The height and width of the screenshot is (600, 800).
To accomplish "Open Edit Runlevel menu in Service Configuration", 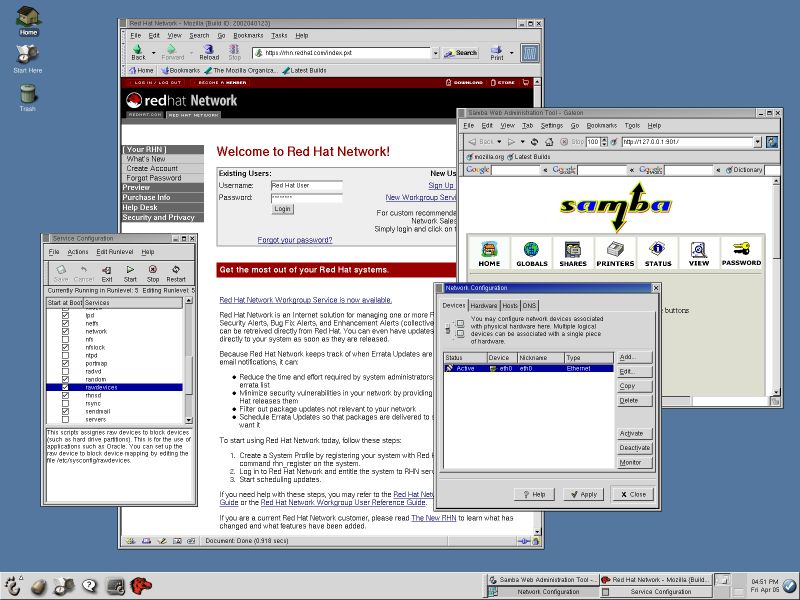I will [x=115, y=252].
